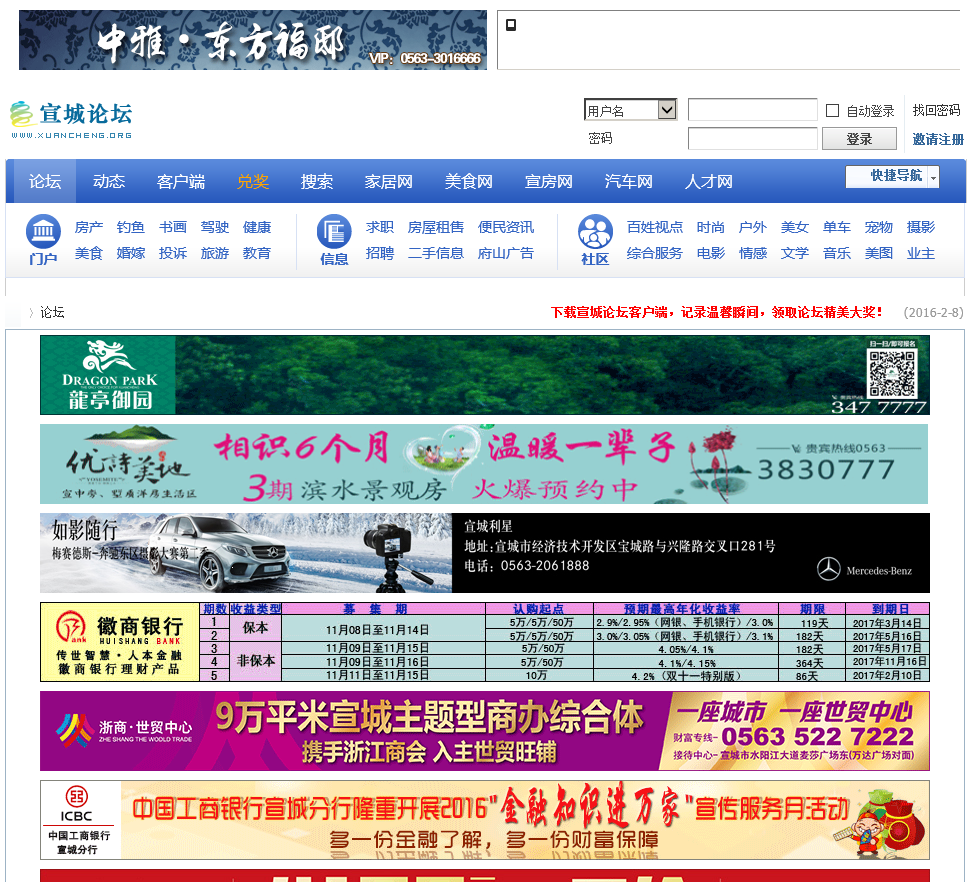Open the 府山广告 link
Image resolution: width=970 pixels, height=882 pixels.
tap(506, 253)
